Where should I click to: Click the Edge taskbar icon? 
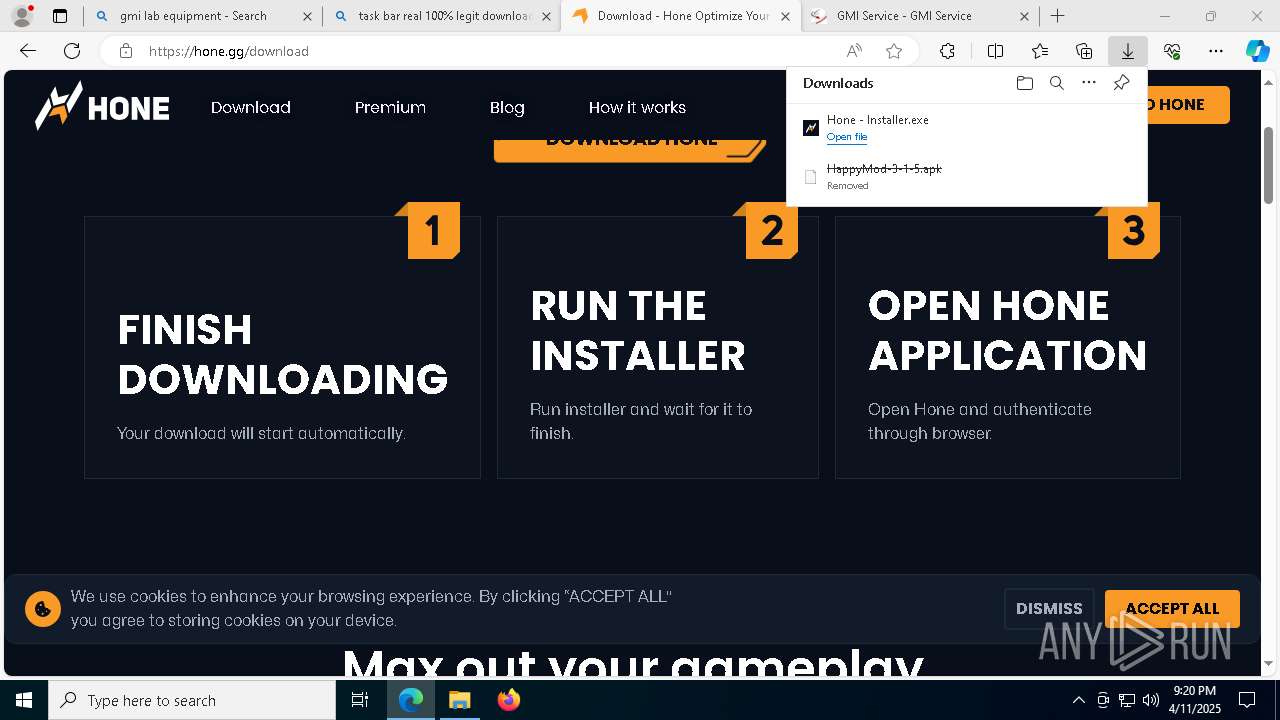coord(411,700)
